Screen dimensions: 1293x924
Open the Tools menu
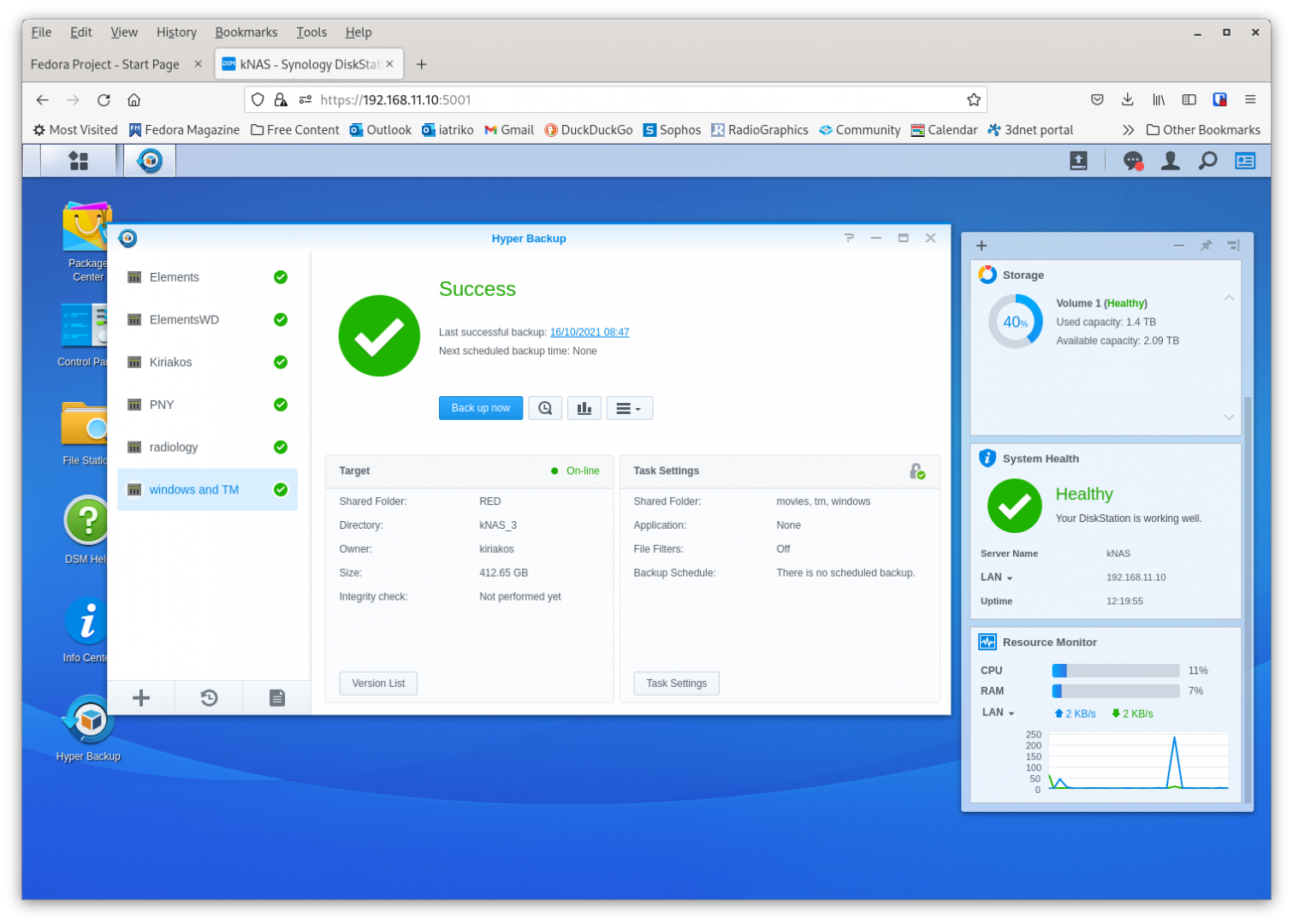pyautogui.click(x=311, y=33)
